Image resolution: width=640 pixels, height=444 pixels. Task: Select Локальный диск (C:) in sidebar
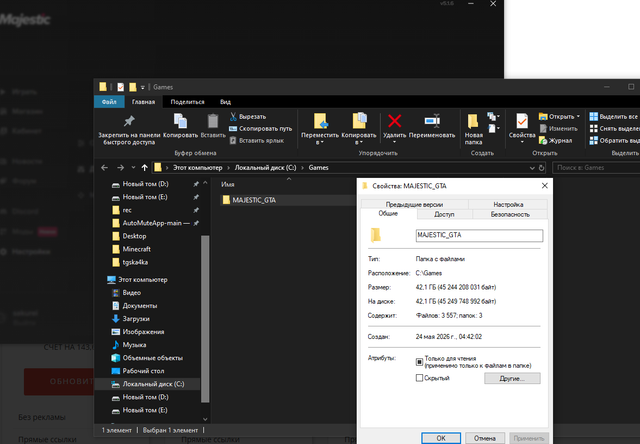(x=153, y=384)
